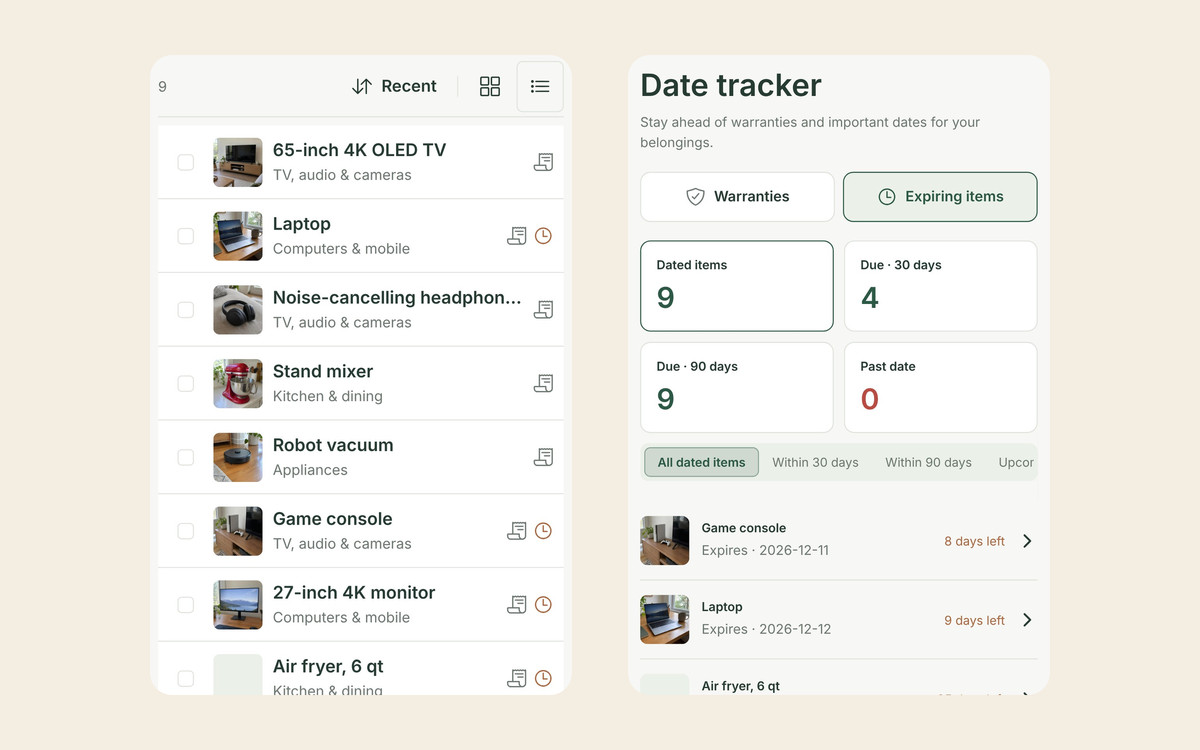Switch to the Expiring items tab
Image resolution: width=1200 pixels, height=750 pixels.
point(940,197)
